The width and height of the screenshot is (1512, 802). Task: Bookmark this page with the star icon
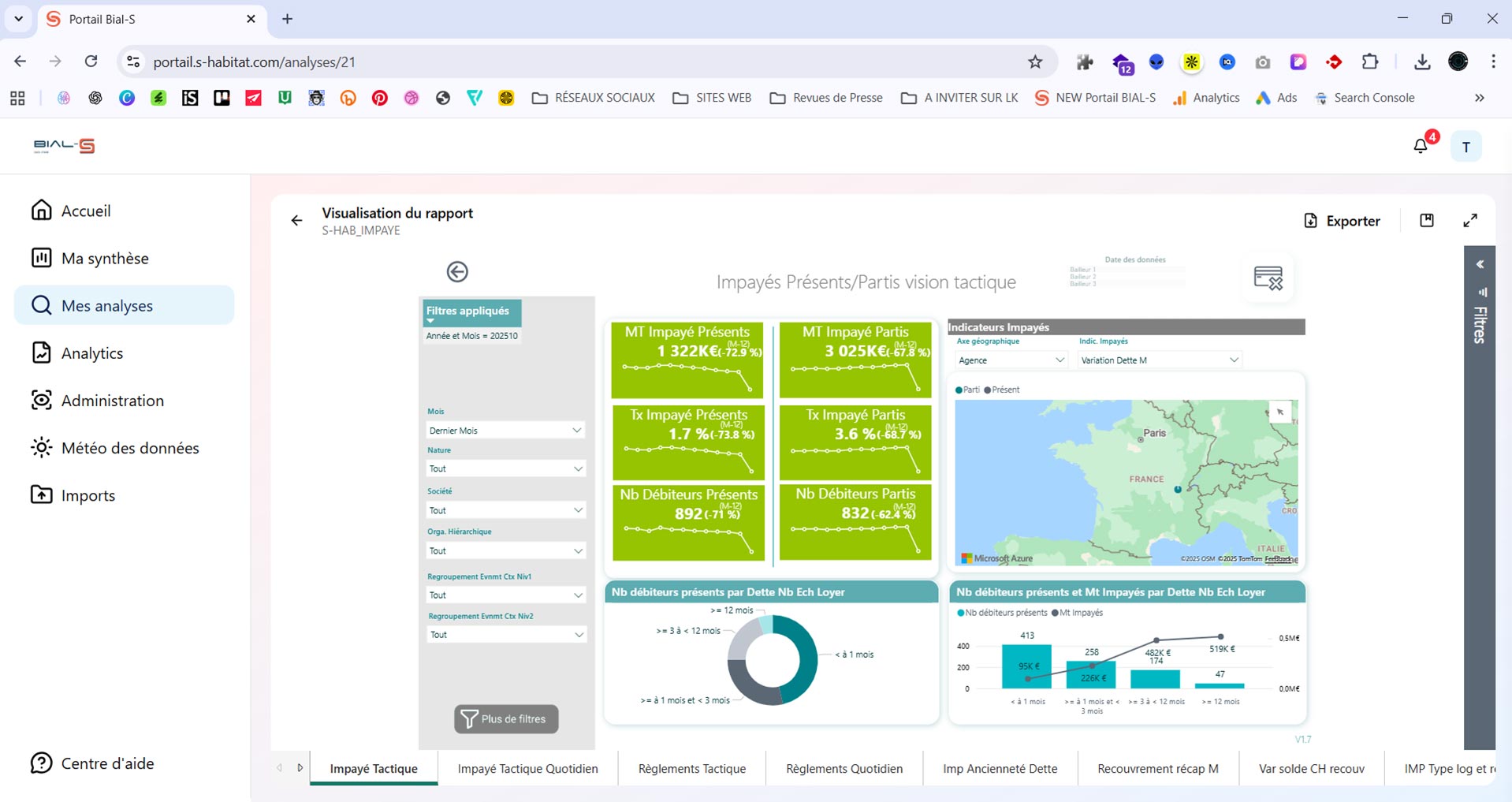pos(1035,62)
